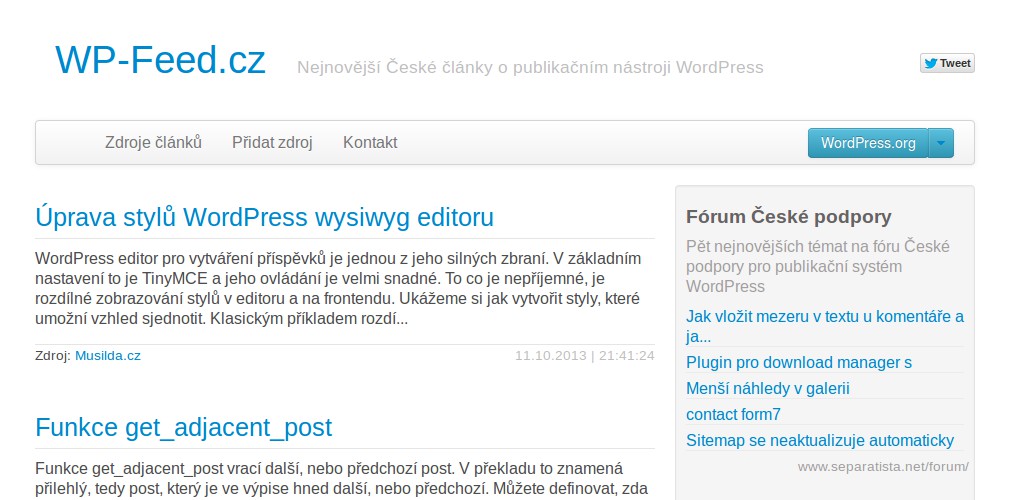Open article Úprava stylů WordPress wysiwyg editoru
The width and height of the screenshot is (1010, 500).
[265, 218]
